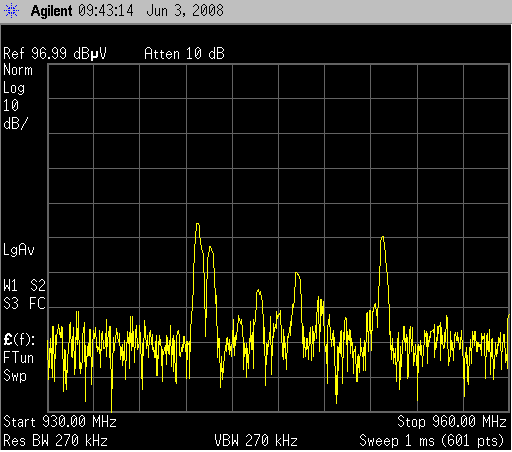Select the 10 dB/ scale division label
Viewport: 512px width, 452px height.
tap(15, 115)
